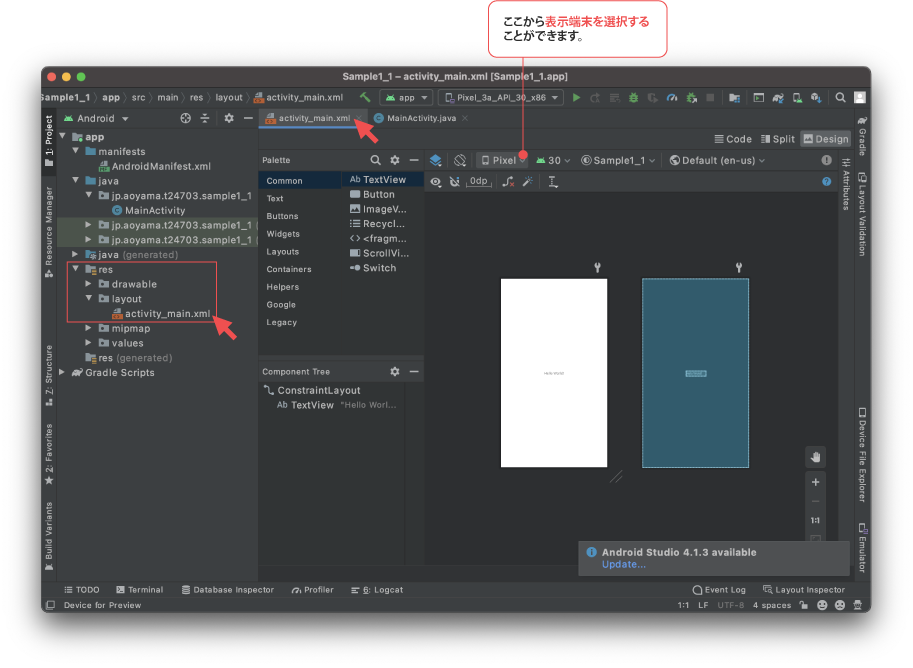This screenshot has height=668, width=913.
Task: Open the AVD Manager icon in toolbar
Action: [797, 98]
